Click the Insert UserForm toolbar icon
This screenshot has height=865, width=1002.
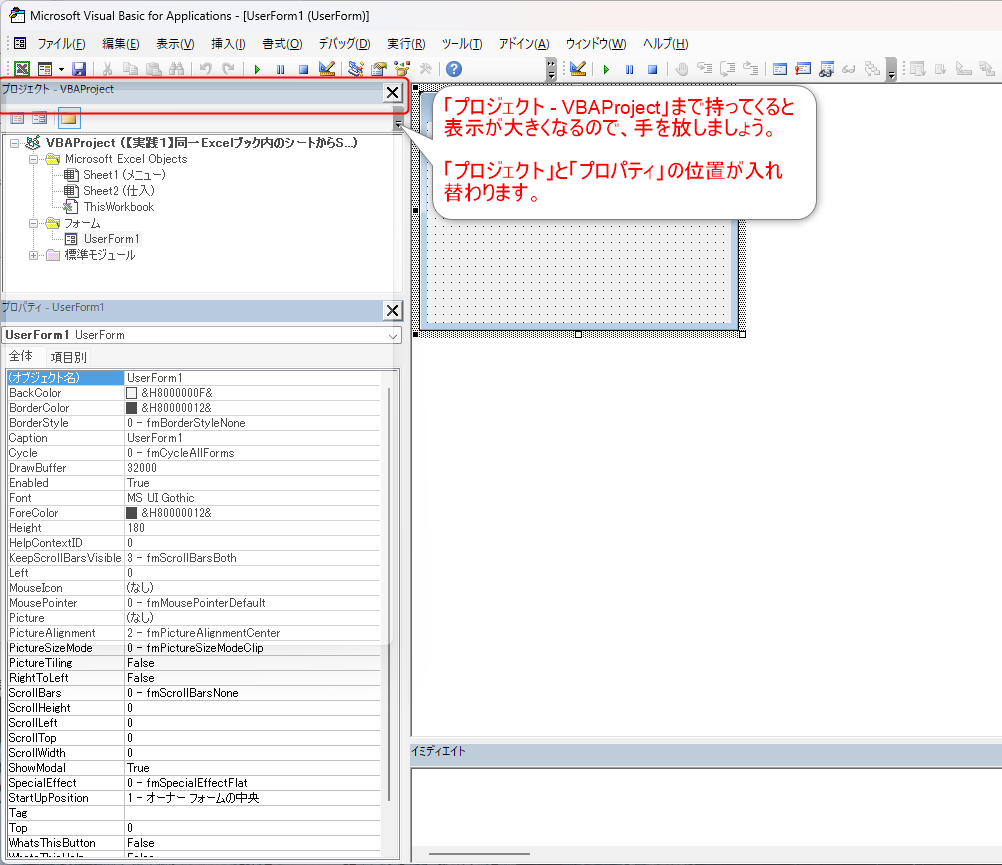click(x=45, y=69)
